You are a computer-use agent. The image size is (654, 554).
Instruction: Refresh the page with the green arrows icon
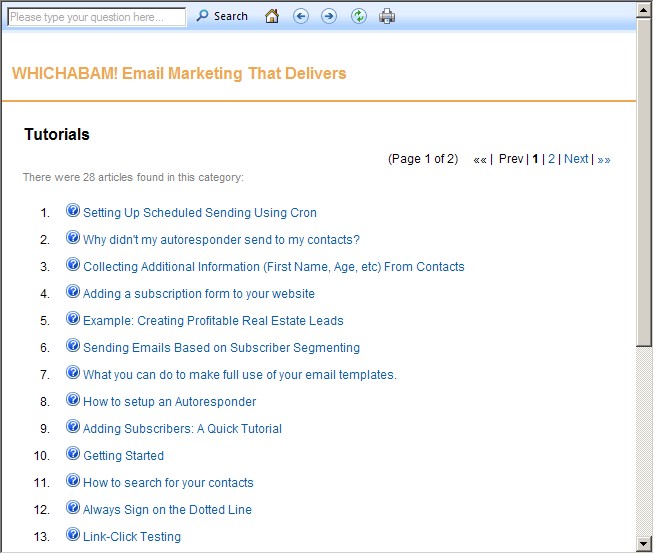[x=359, y=16]
